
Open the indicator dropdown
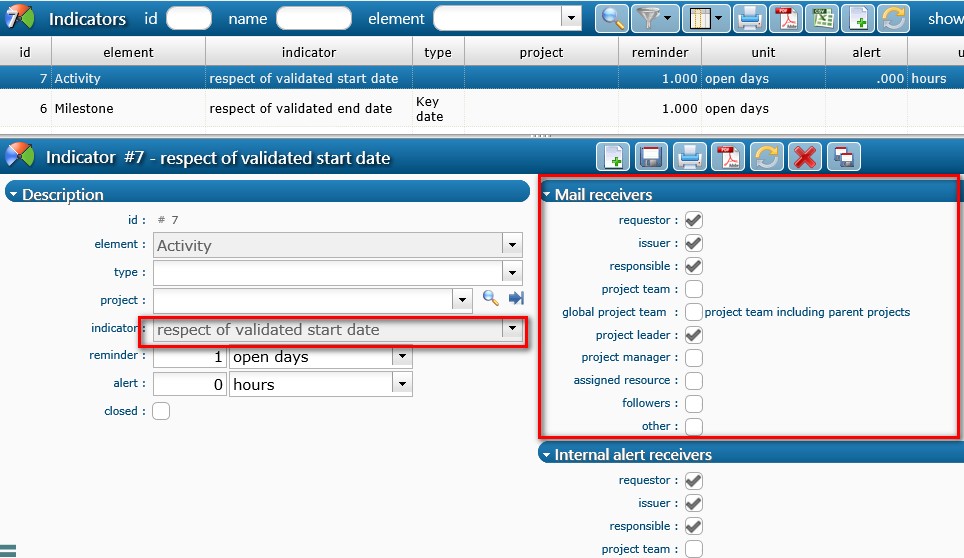[512, 329]
